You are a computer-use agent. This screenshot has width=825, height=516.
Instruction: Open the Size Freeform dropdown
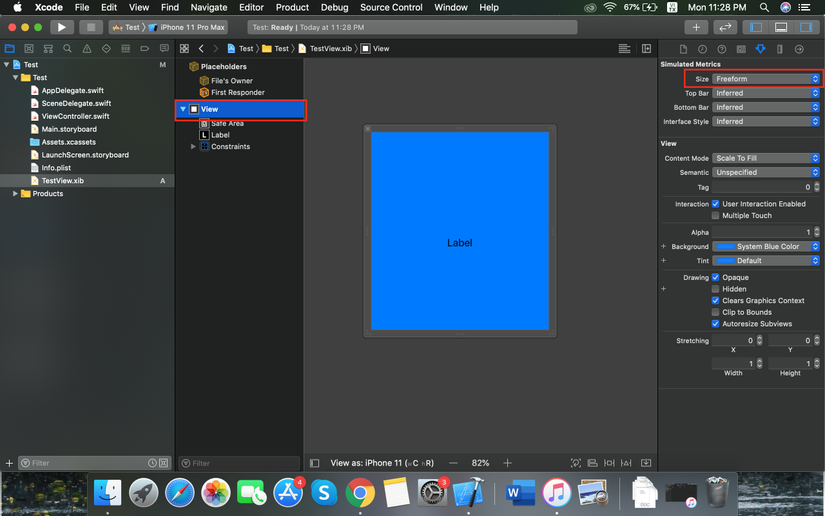(766, 79)
